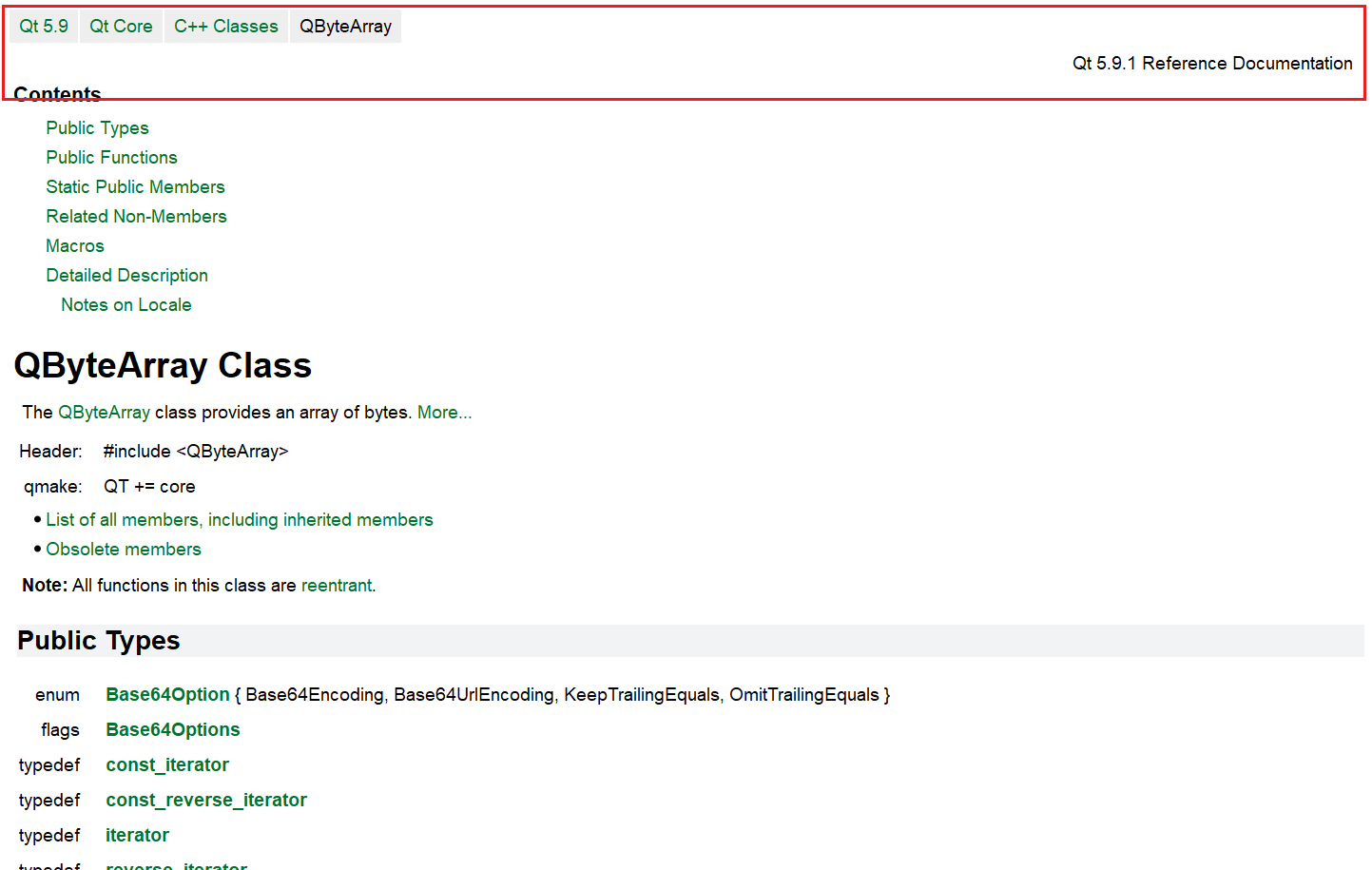Open the Qt Core breadcrumb link
Screen dimensions: 1372x870
(x=121, y=27)
